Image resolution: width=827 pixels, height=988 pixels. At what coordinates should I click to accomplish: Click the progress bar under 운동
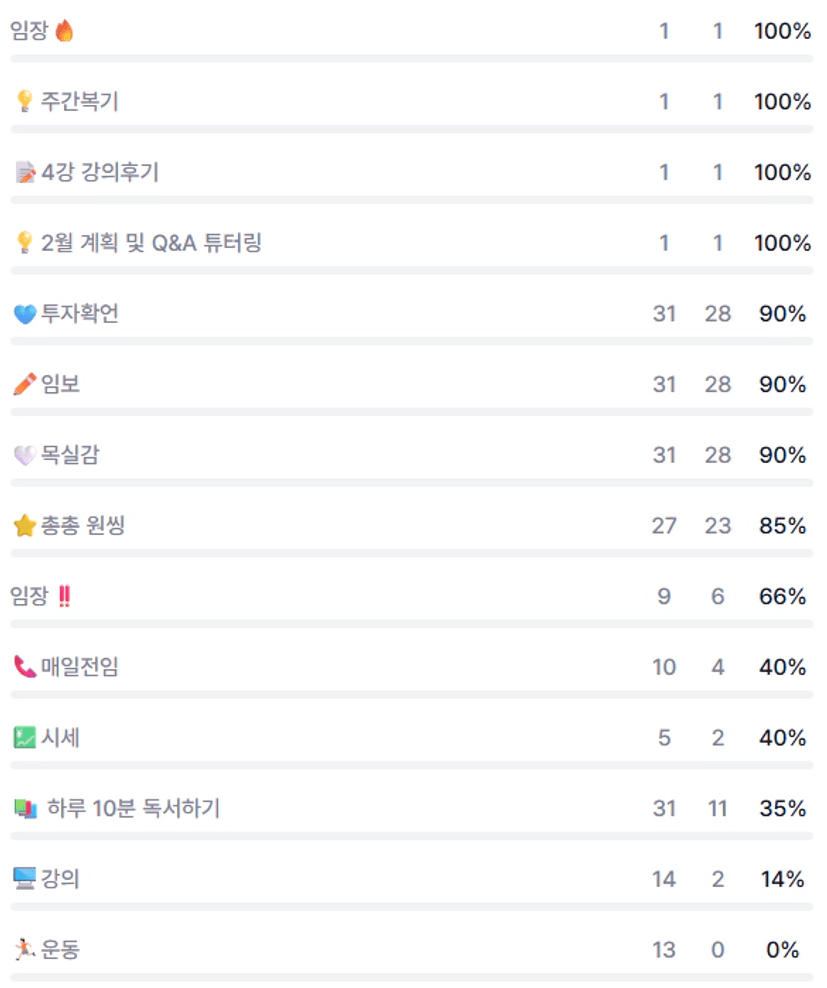coord(412,976)
